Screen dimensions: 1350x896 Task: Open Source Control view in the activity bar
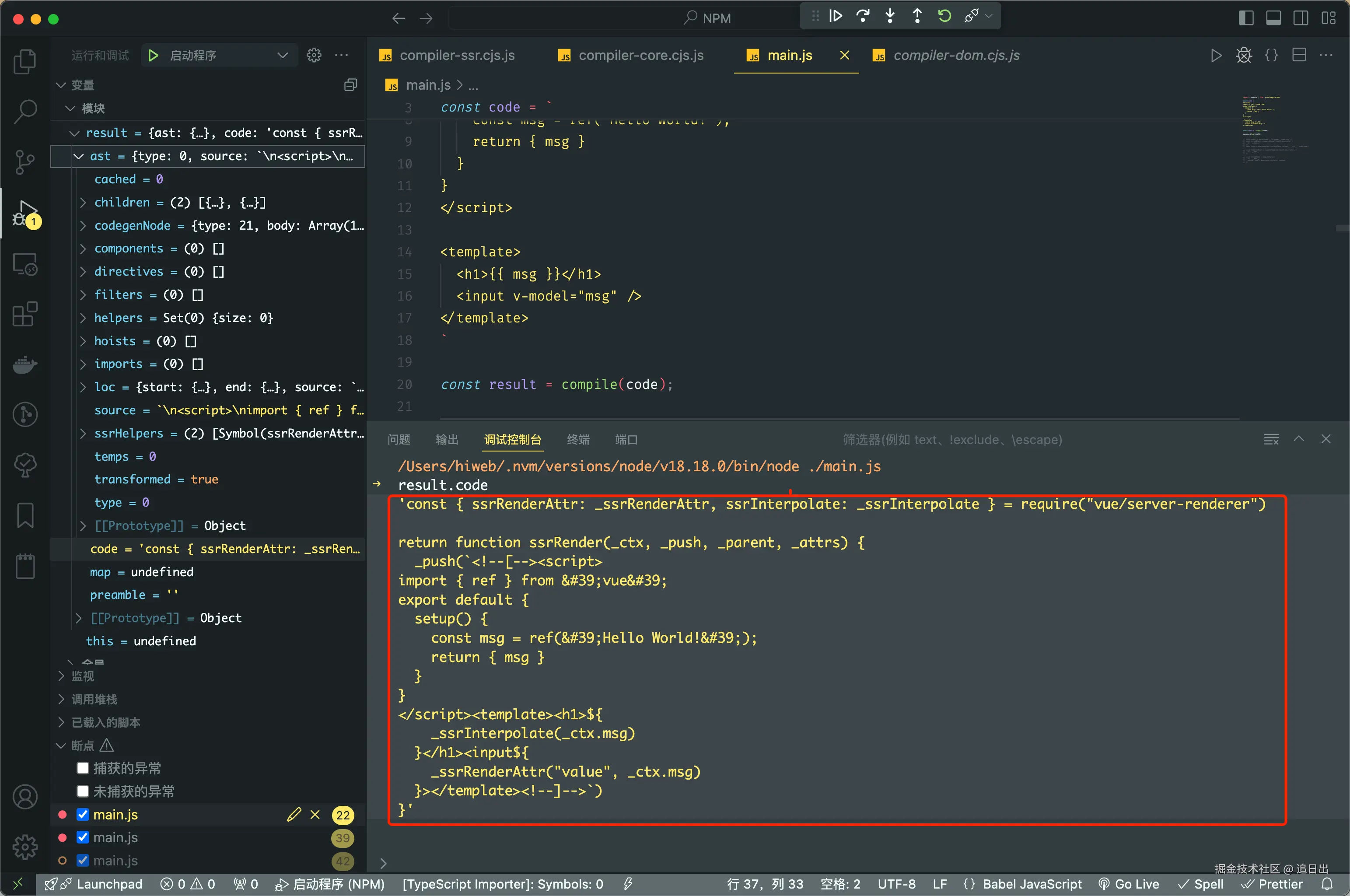(24, 162)
